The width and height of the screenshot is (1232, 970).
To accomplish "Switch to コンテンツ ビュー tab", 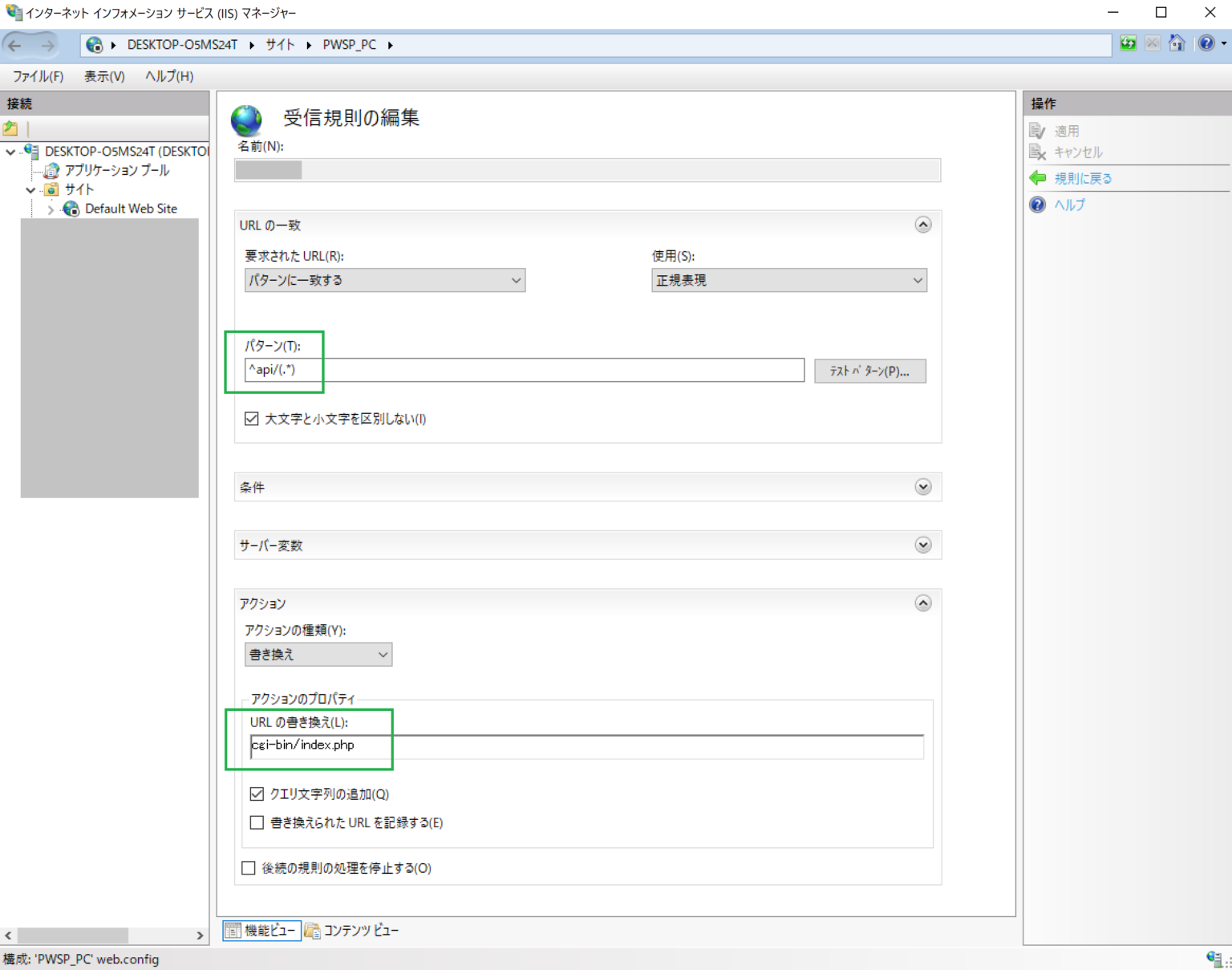I will point(352,930).
